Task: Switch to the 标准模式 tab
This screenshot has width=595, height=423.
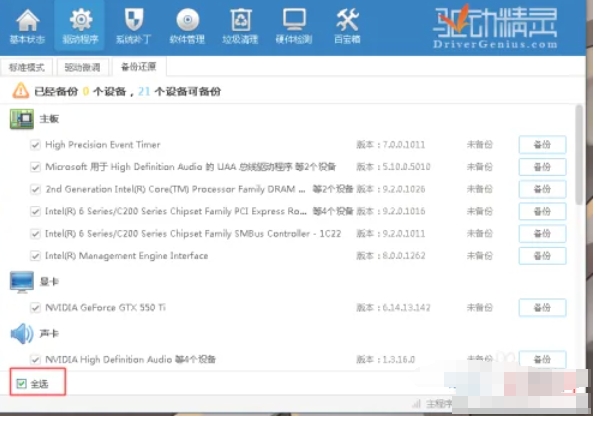Action: pyautogui.click(x=27, y=68)
